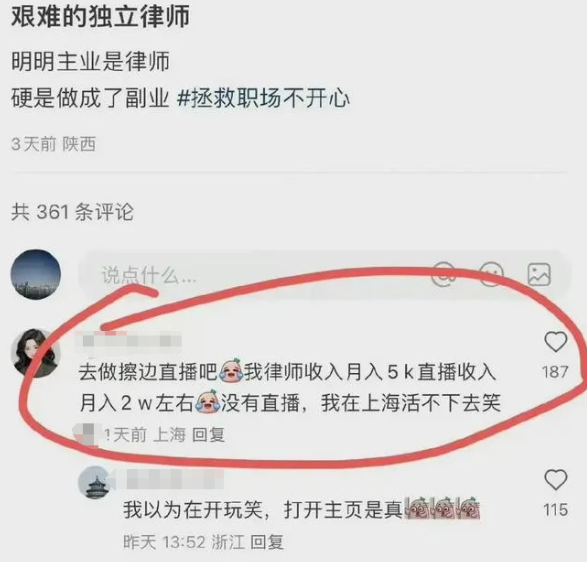Image resolution: width=587 pixels, height=562 pixels.
Task: Open the blurred username of second commenter
Action: 170,480
